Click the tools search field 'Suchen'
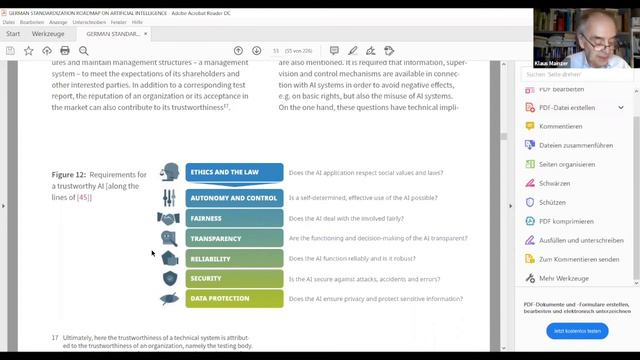This screenshot has width=640, height=360. [x=576, y=75]
